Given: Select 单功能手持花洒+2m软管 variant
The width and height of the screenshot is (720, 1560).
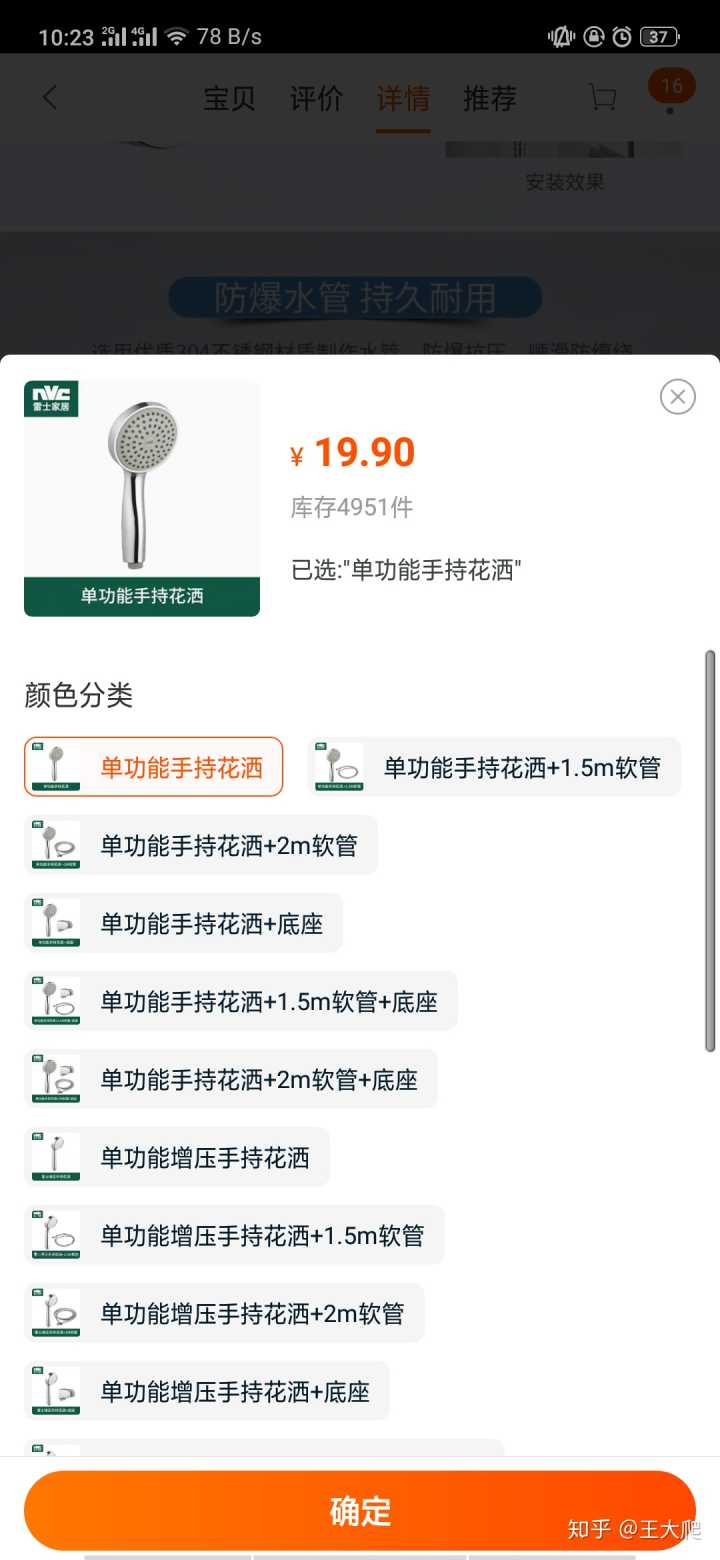Looking at the screenshot, I should (x=201, y=845).
